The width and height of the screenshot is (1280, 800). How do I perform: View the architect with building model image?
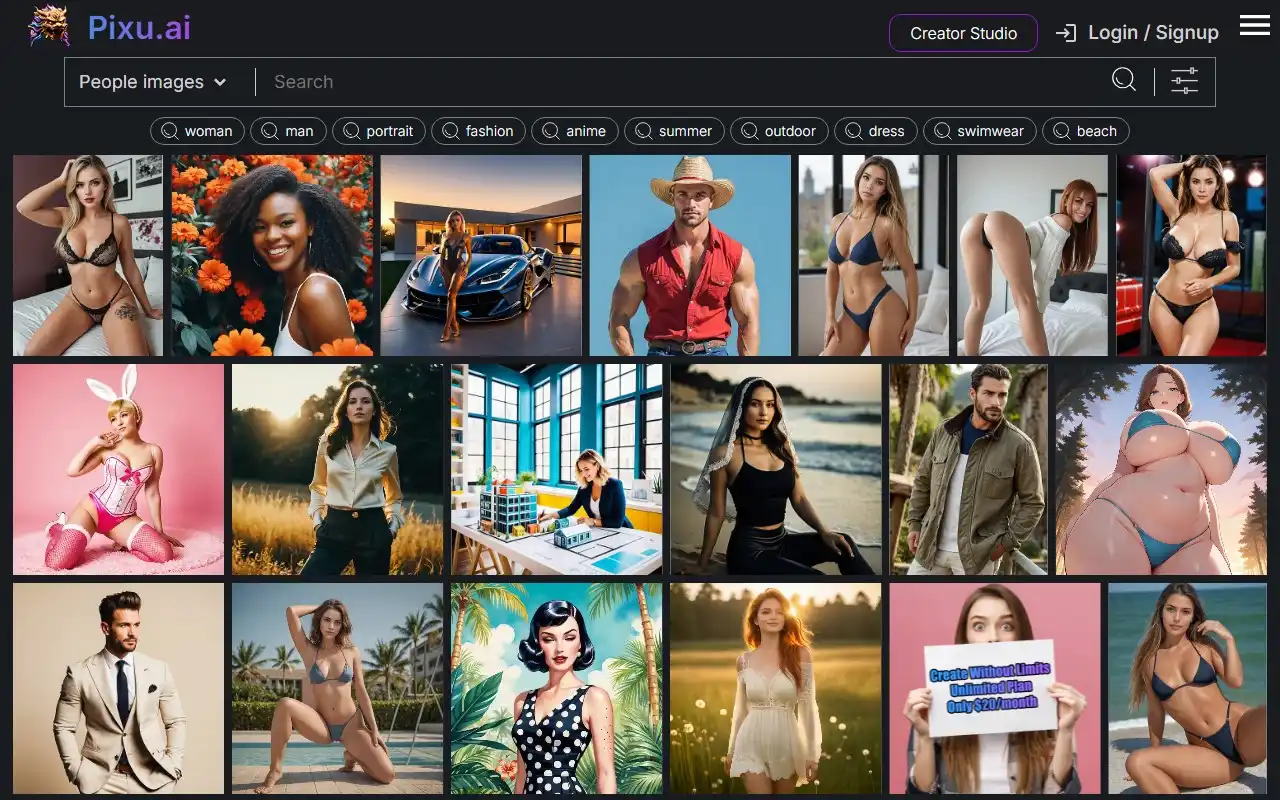[x=556, y=469]
